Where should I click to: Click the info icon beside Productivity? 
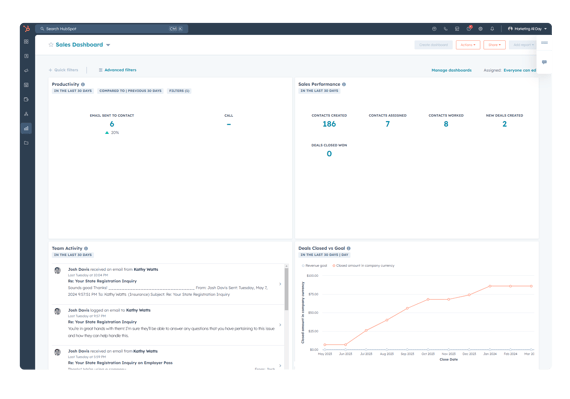coord(83,84)
